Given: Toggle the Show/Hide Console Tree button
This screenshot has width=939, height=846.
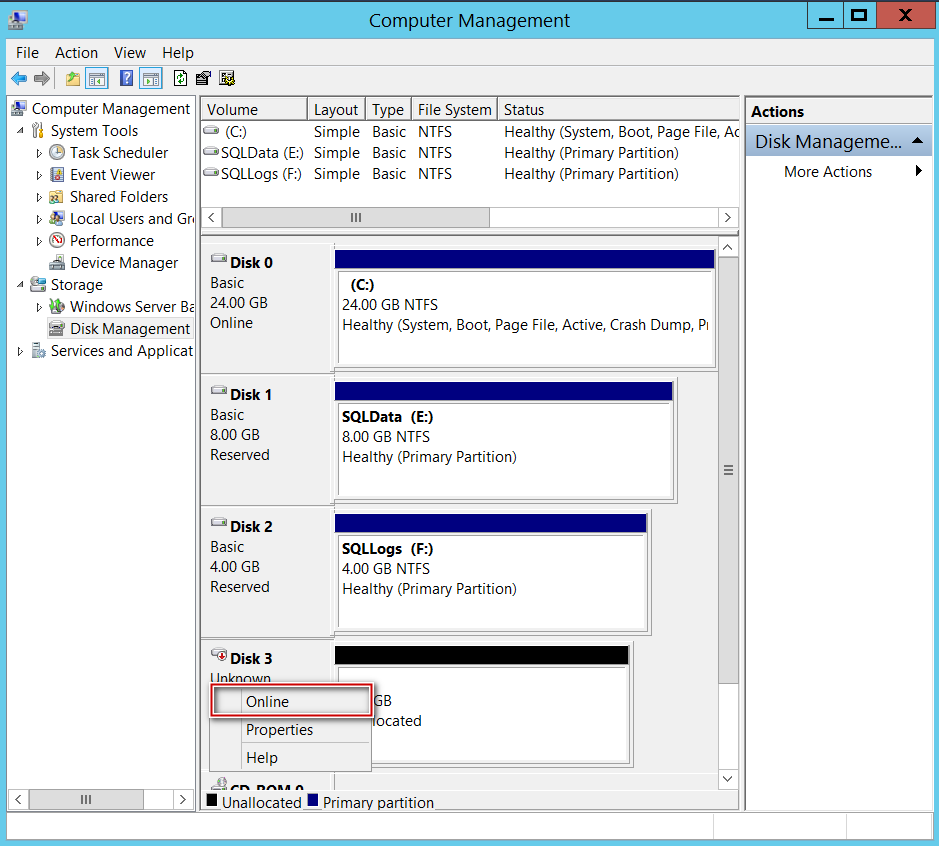Looking at the screenshot, I should tap(97, 79).
